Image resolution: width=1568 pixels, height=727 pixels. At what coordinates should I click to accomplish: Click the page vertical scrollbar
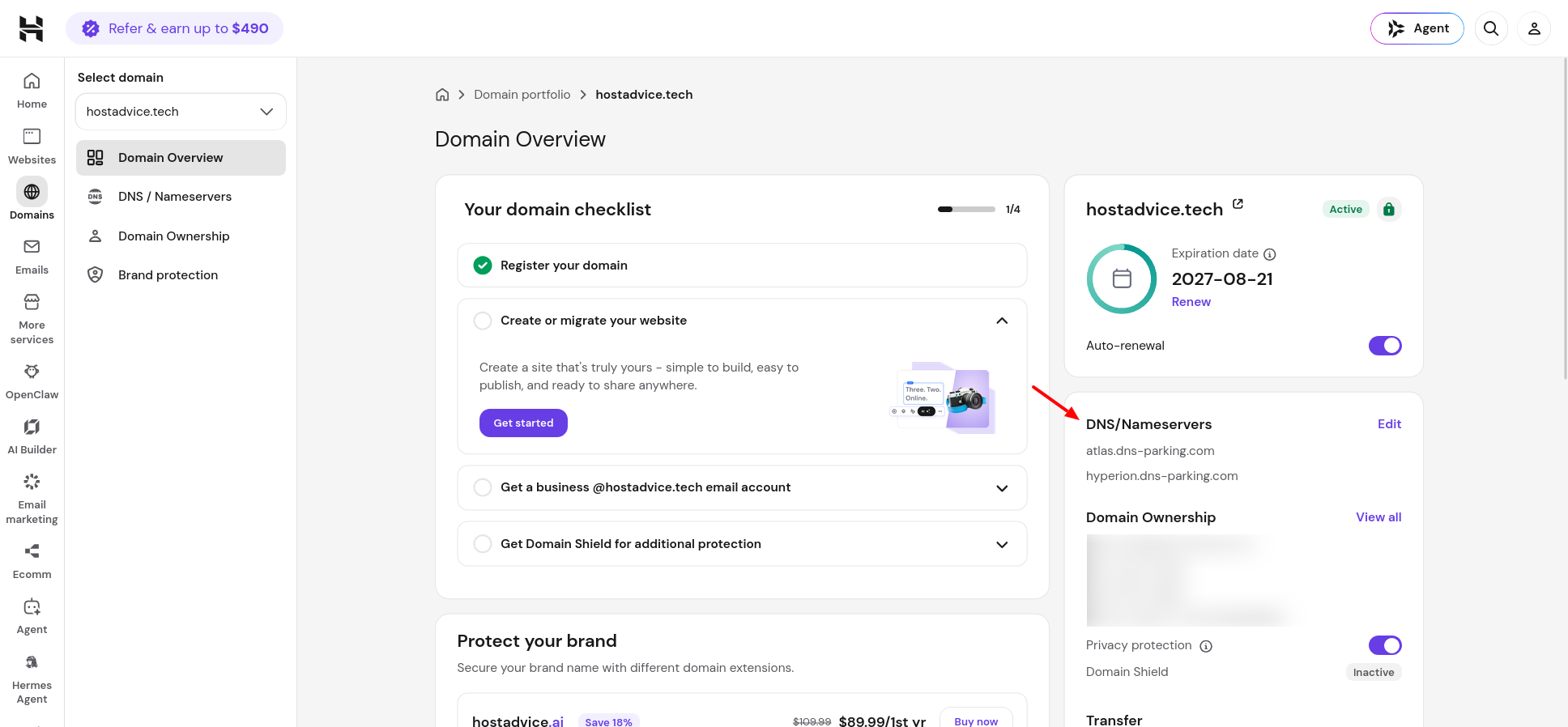pyautogui.click(x=1564, y=219)
